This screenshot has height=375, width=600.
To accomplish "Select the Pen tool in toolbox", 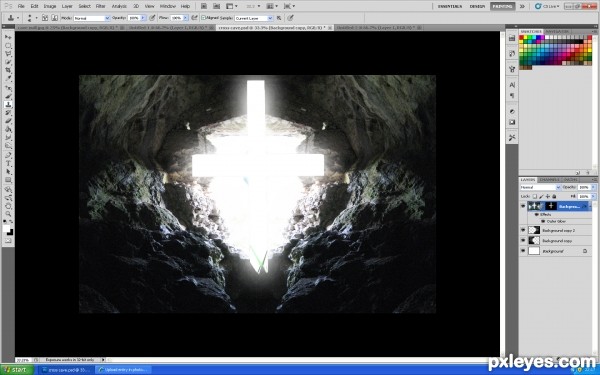I will (x=8, y=155).
